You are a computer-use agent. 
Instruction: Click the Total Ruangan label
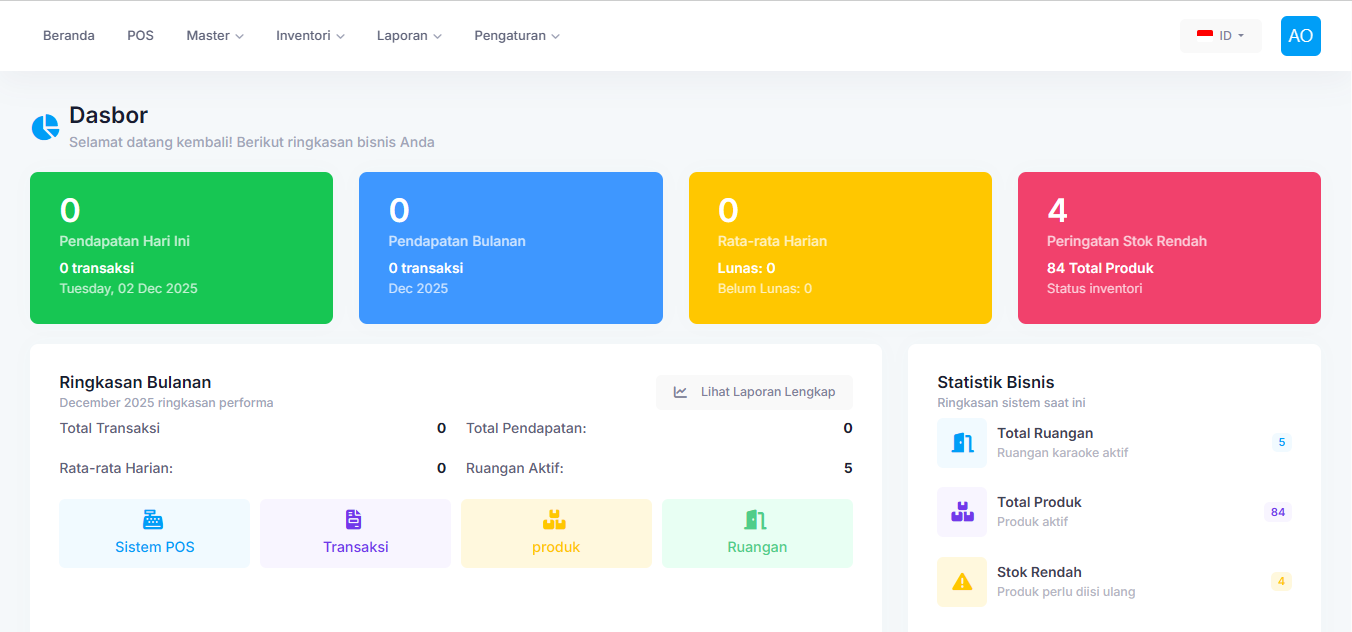point(1045,433)
